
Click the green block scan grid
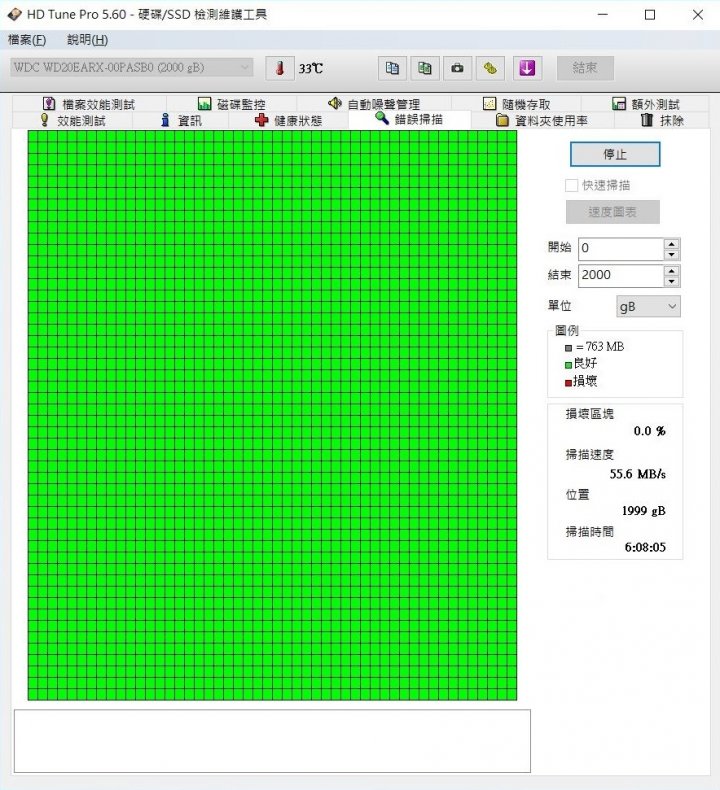coord(272,415)
